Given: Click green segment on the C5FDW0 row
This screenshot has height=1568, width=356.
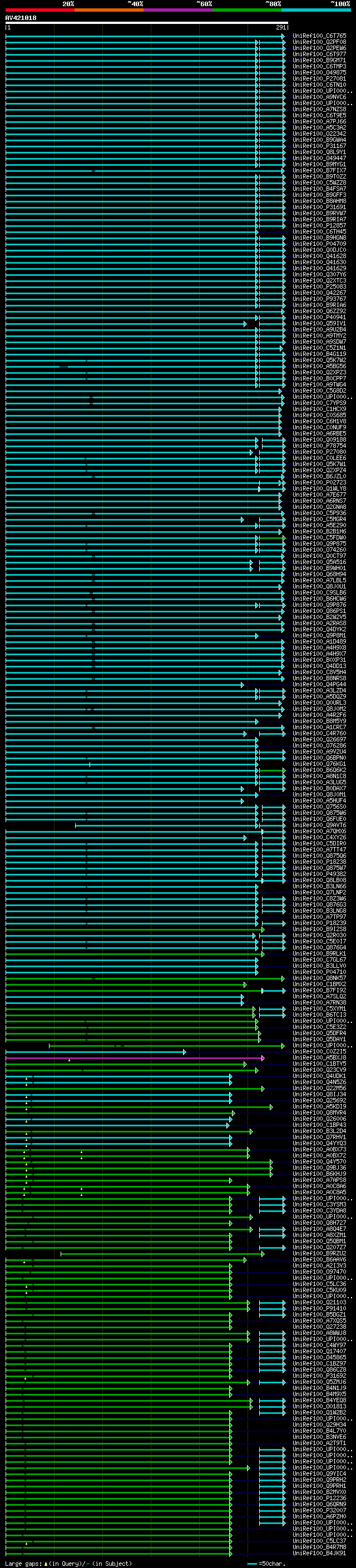Looking at the screenshot, I should [272, 538].
